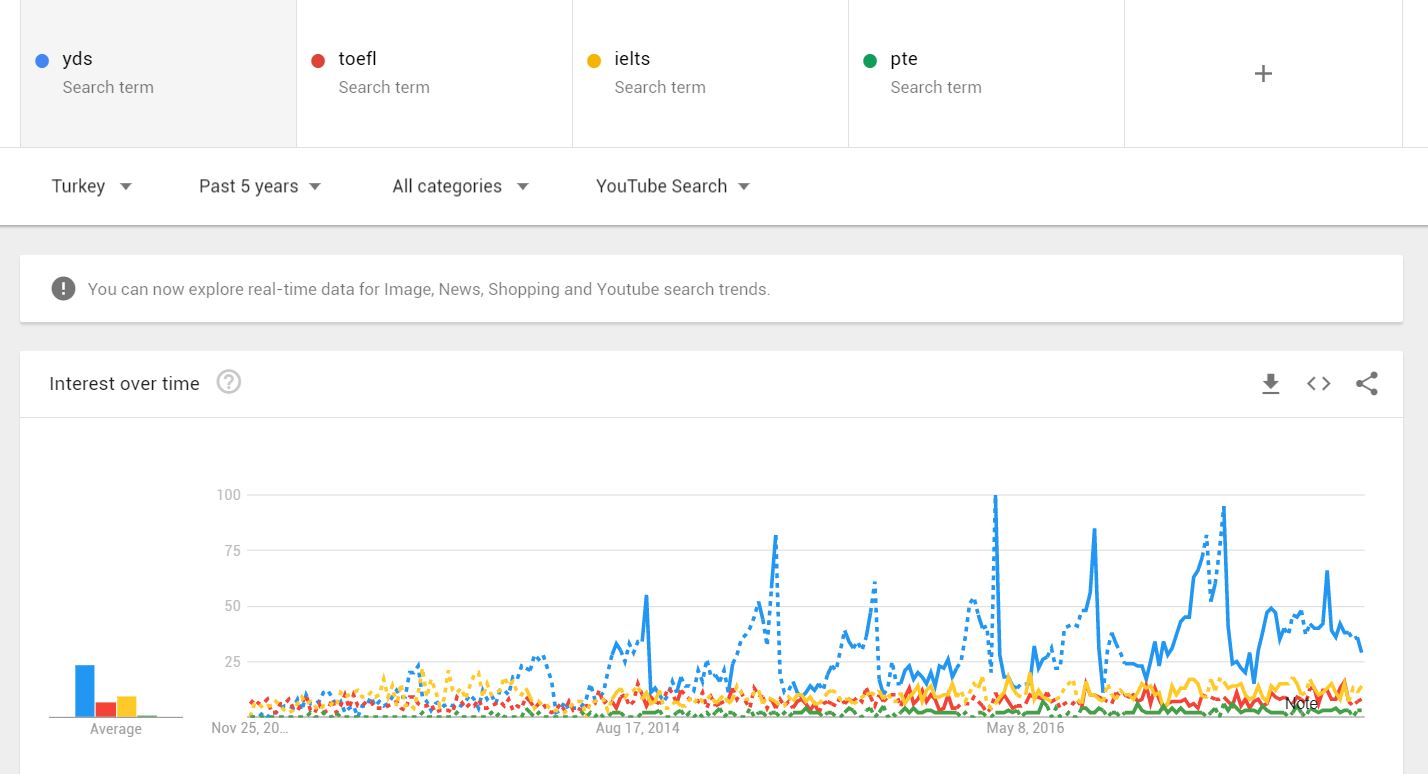Image resolution: width=1428 pixels, height=774 pixels.
Task: Open the Turkey region dropdown
Action: [92, 186]
